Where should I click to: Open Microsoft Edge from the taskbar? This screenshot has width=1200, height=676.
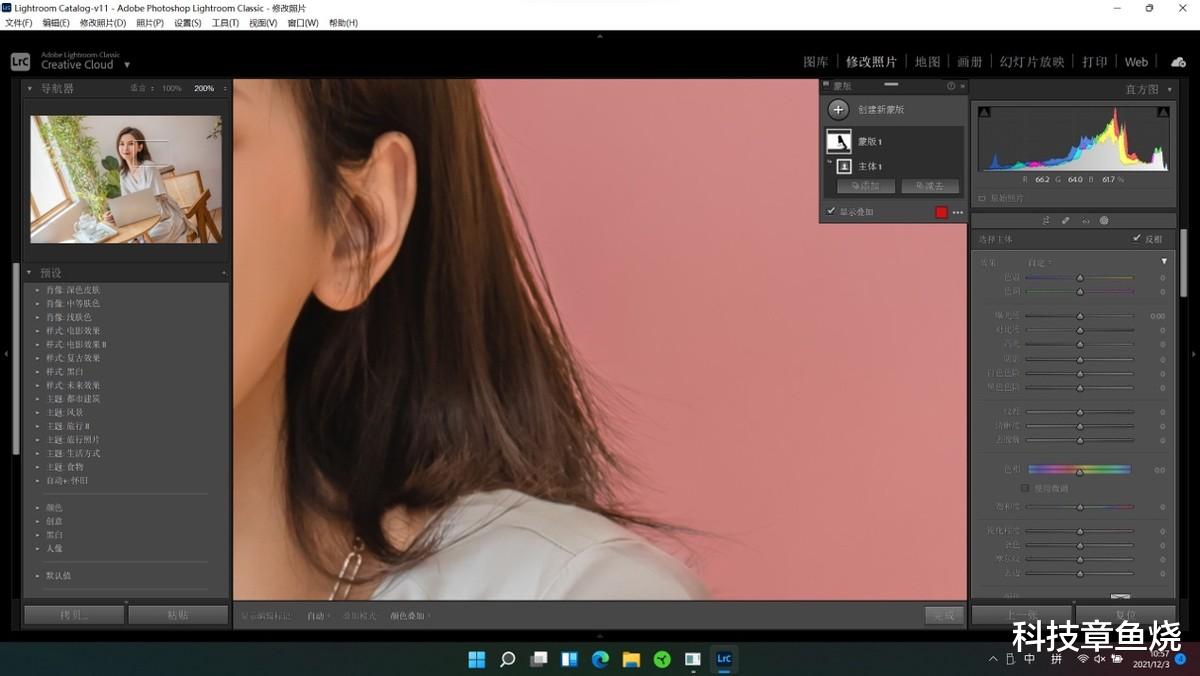(x=600, y=659)
